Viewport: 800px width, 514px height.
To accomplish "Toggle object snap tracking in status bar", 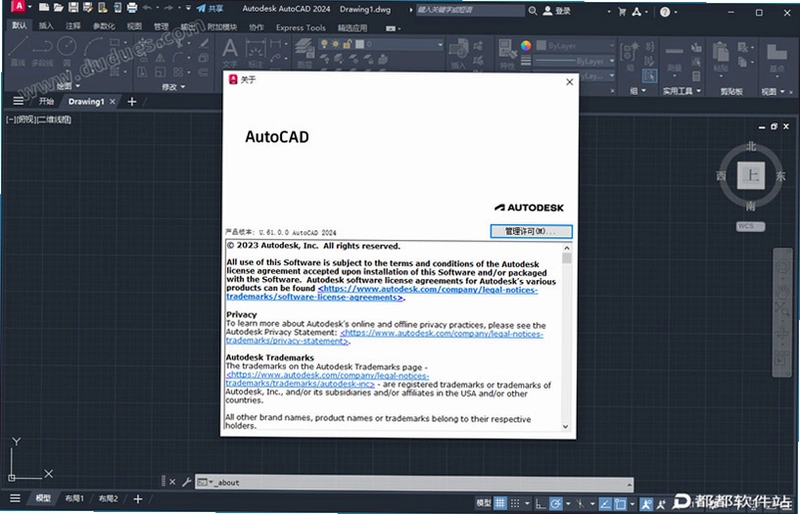I will point(605,504).
